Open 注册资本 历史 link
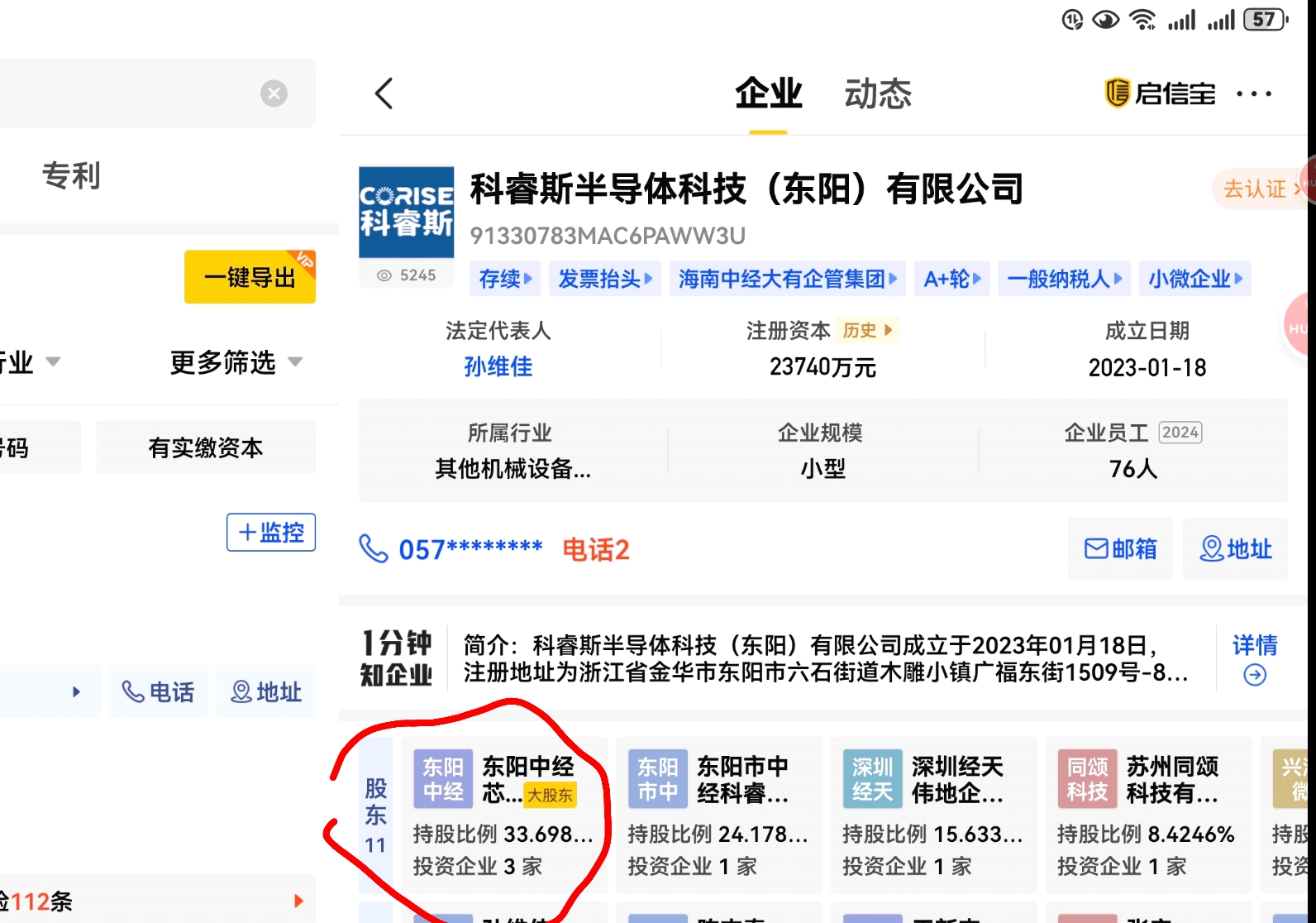This screenshot has width=1316, height=923. pos(867,330)
